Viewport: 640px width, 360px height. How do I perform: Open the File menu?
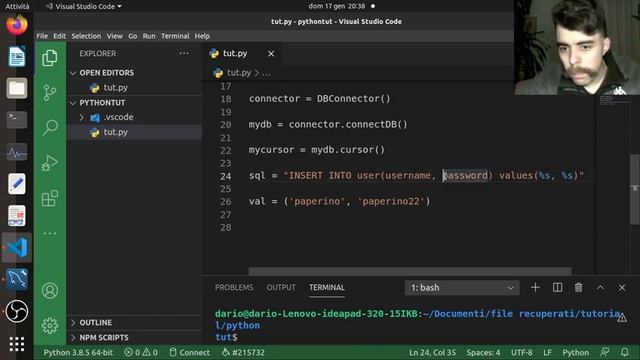coord(42,36)
